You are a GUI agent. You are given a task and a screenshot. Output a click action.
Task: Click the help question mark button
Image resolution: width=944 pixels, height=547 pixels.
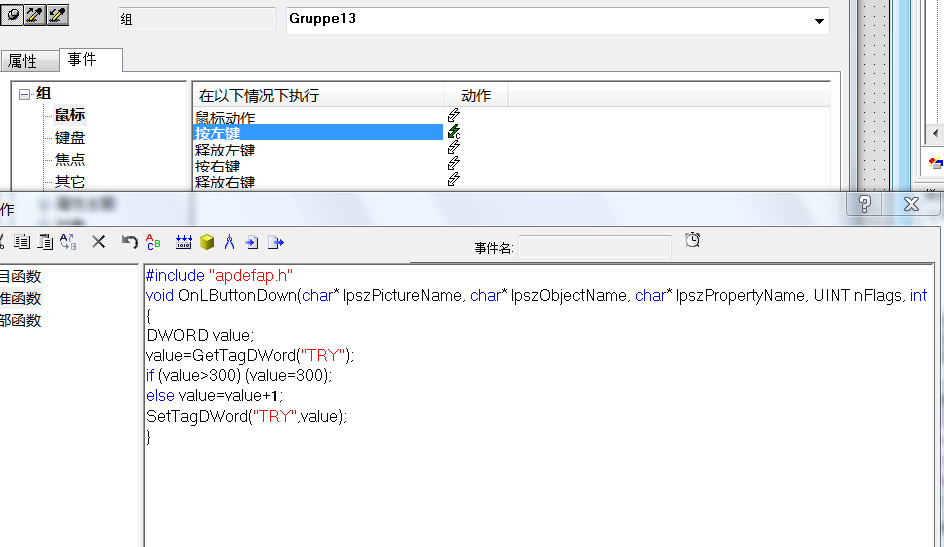pyautogui.click(x=865, y=204)
